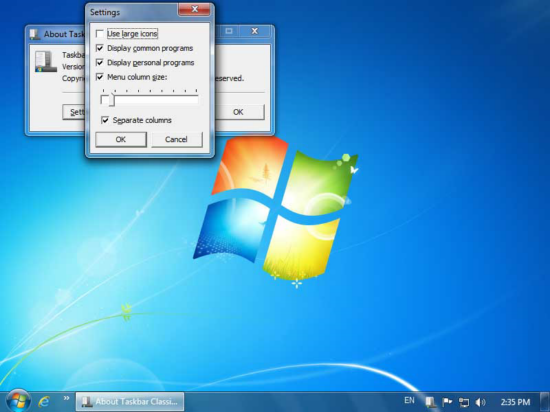Click Settings button in About window
Screen dimensions: 550x412
pos(74,112)
